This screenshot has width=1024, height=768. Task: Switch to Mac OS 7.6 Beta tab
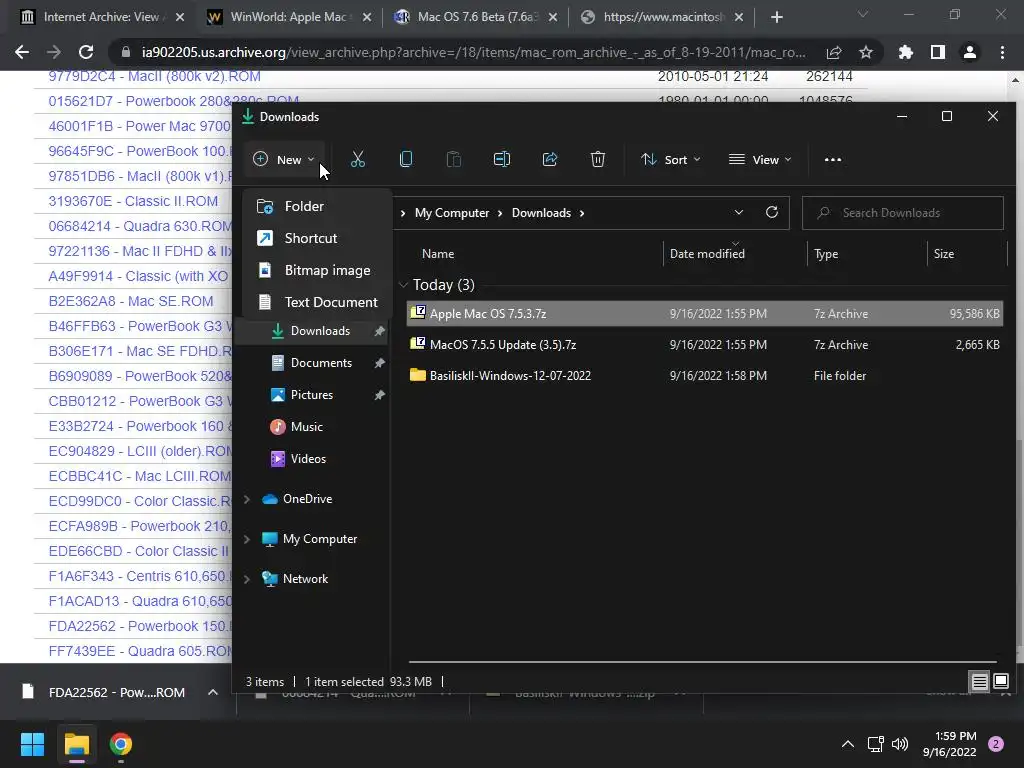[x=475, y=17]
